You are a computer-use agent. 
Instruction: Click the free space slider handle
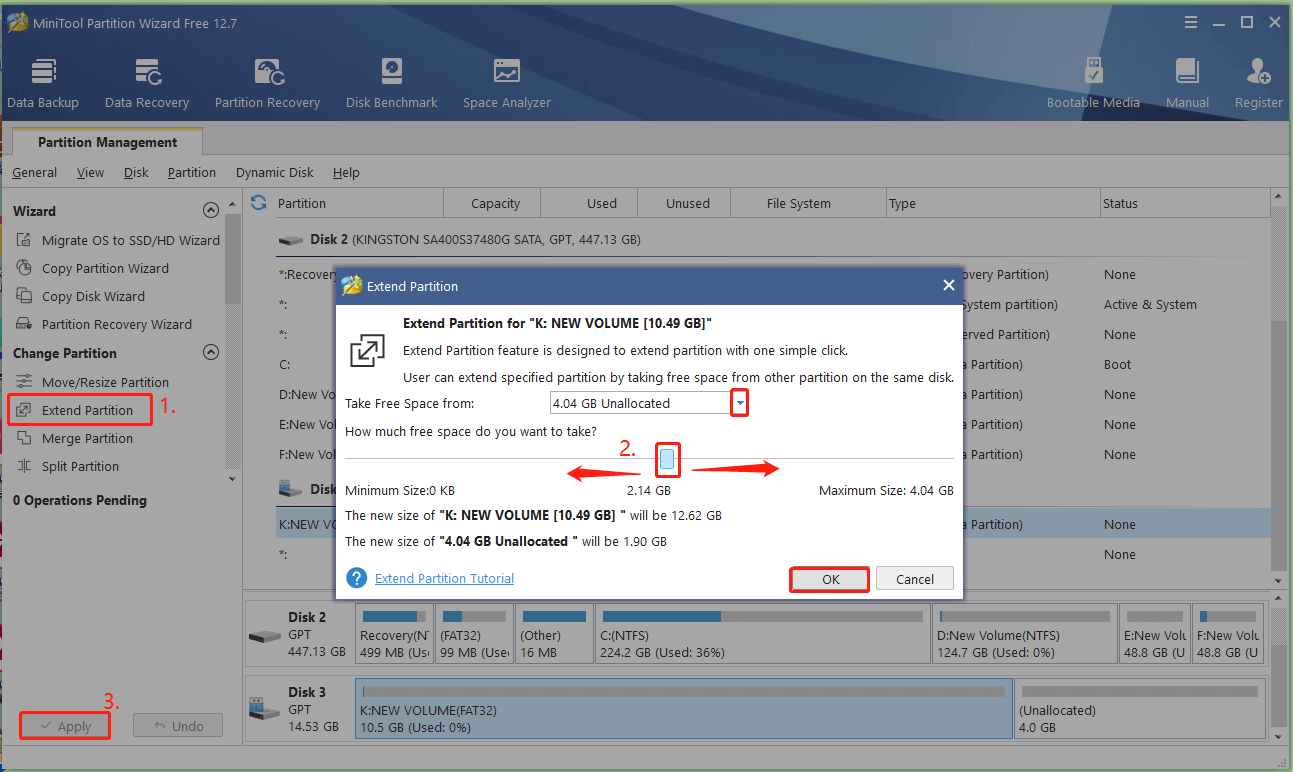tap(668, 459)
